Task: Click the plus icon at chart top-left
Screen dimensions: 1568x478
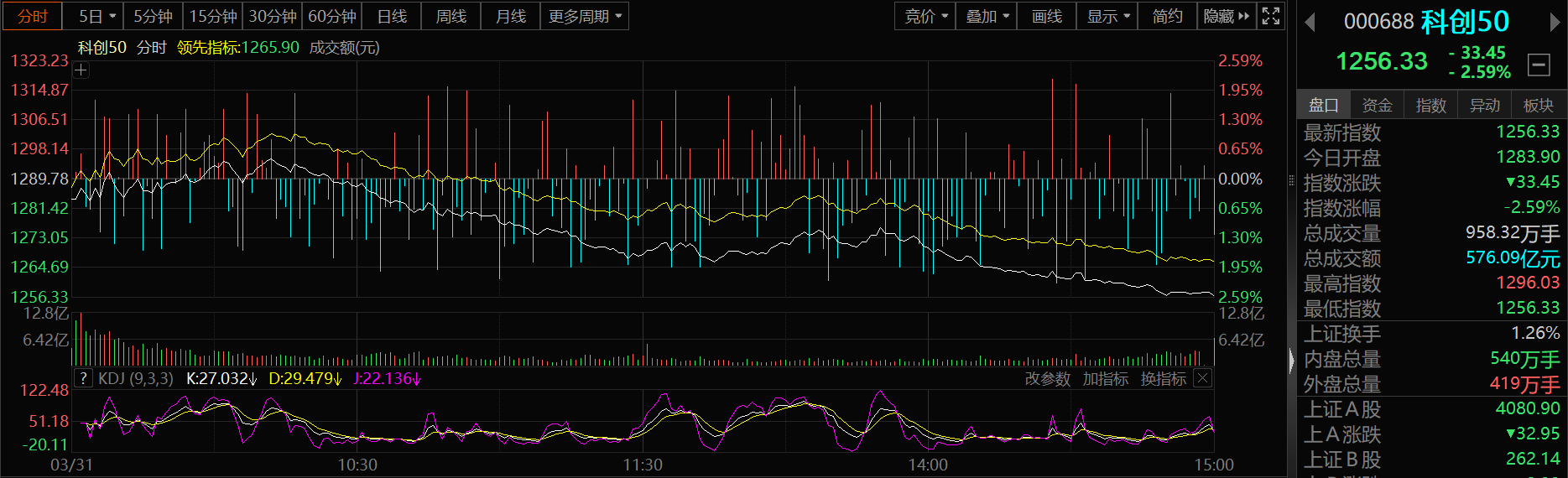Action: pyautogui.click(x=81, y=70)
